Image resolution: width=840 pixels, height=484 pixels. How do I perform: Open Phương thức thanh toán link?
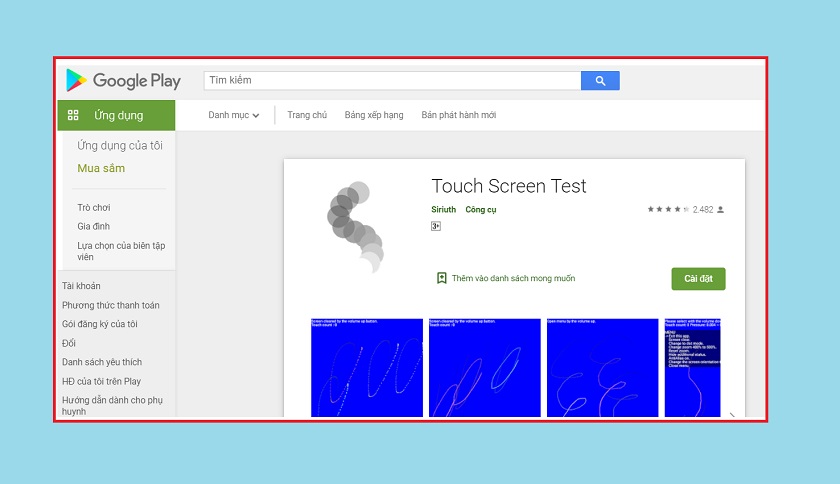(110, 305)
